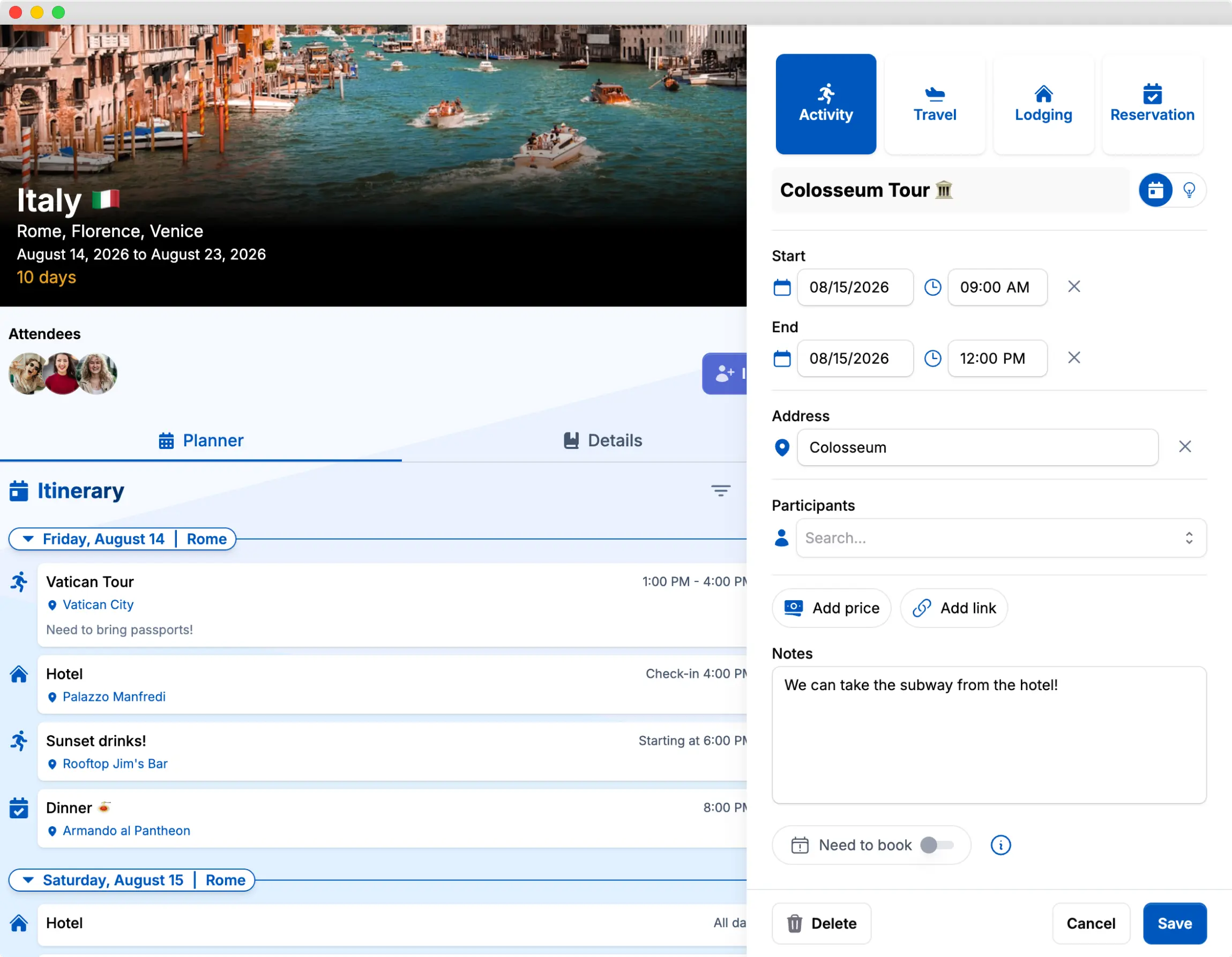Save the Colosseum Tour activity

[x=1175, y=923]
